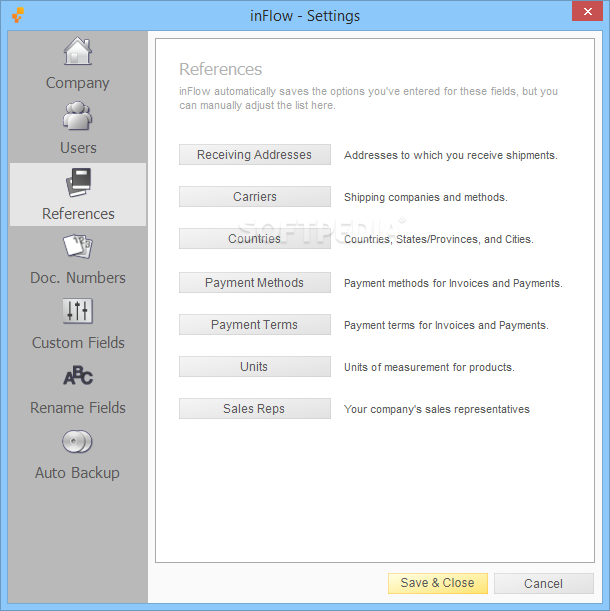610x611 pixels.
Task: Select the References label in sidebar
Action: (78, 214)
